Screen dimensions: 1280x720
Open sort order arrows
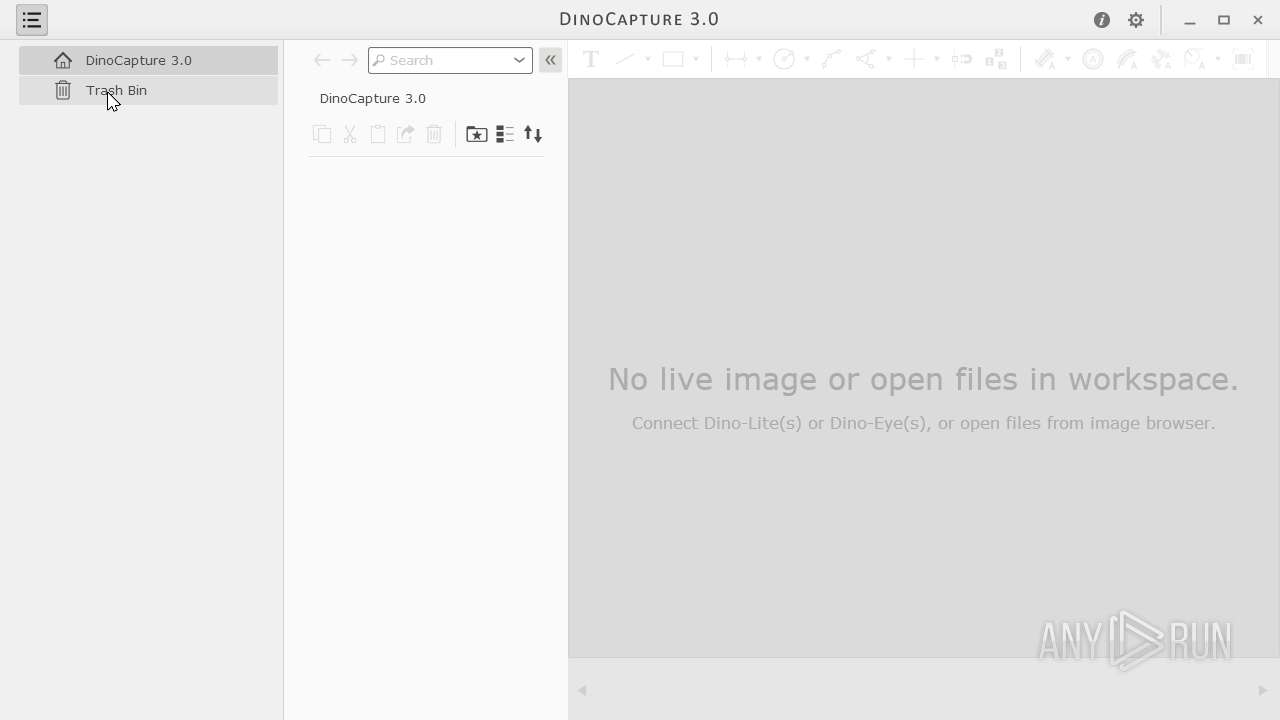(533, 134)
